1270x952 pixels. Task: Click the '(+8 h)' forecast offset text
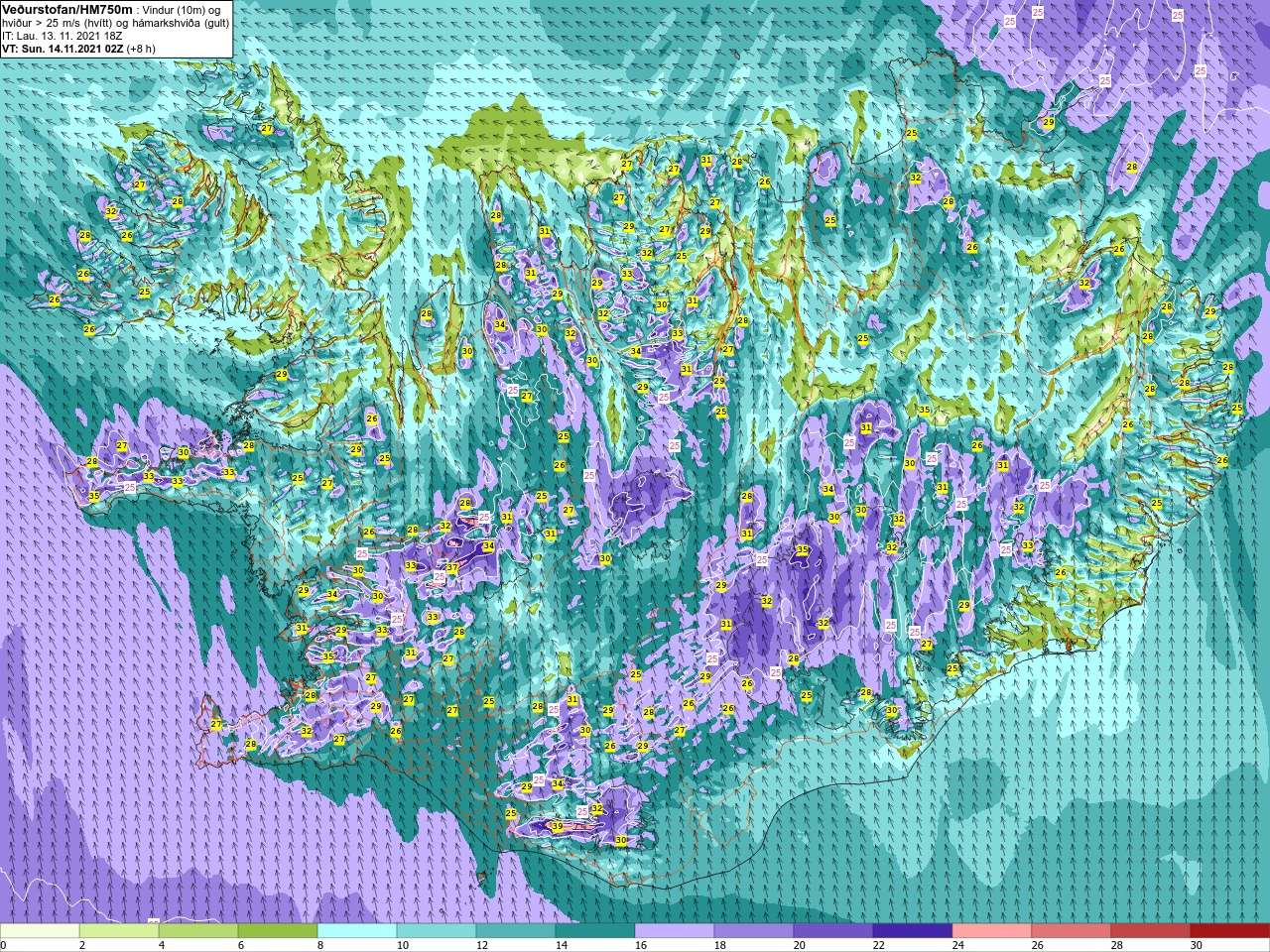coord(141,48)
